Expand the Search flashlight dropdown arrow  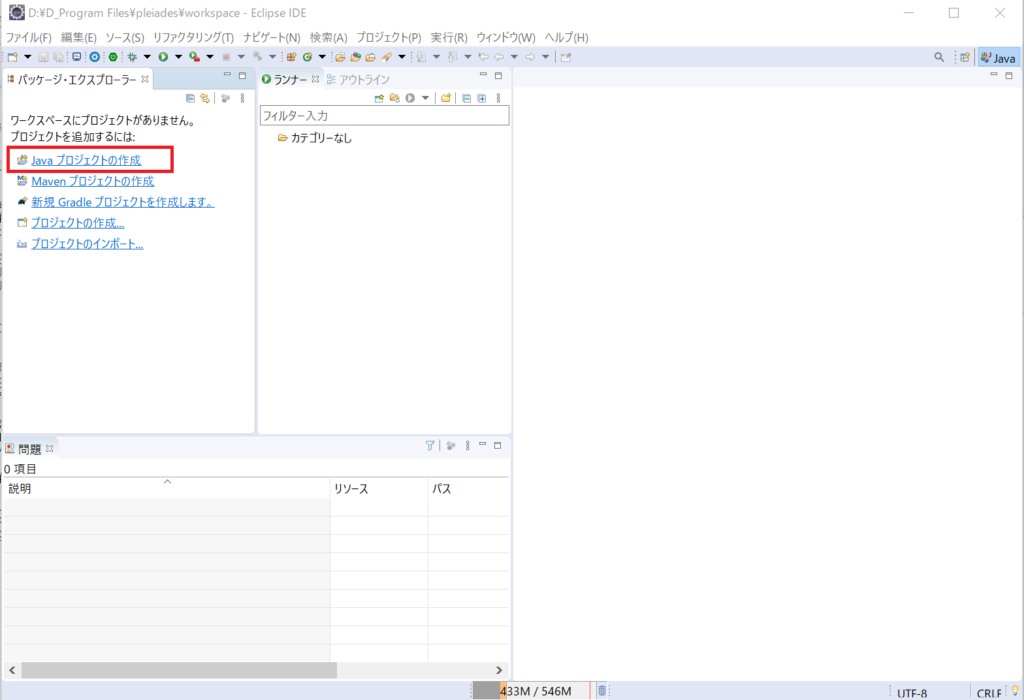[x=402, y=57]
